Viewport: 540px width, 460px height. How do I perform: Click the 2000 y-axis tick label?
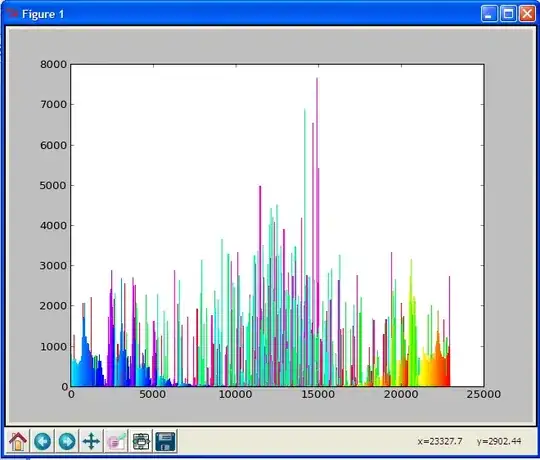[53, 306]
